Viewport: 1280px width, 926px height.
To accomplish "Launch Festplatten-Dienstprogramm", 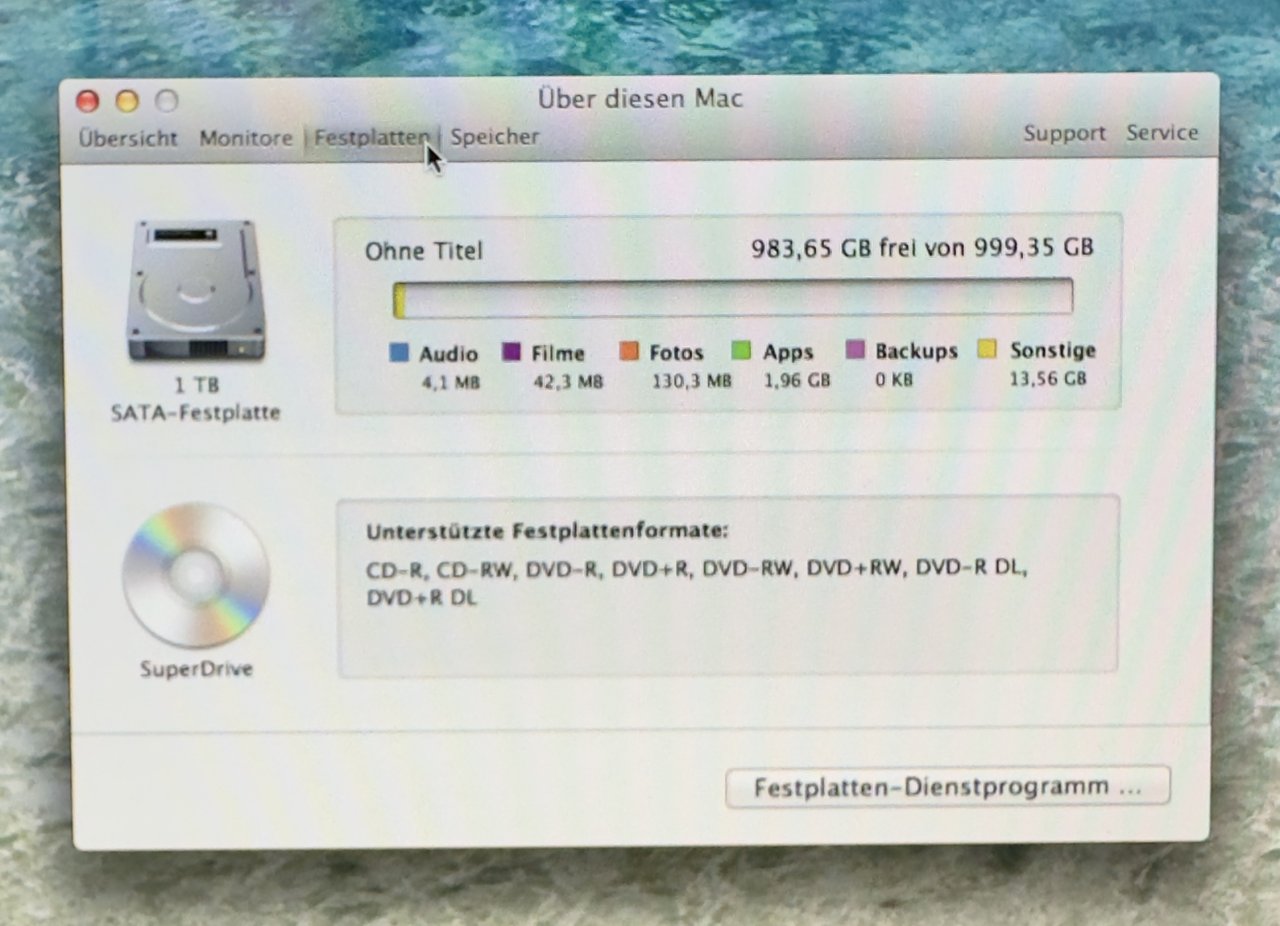I will (948, 787).
